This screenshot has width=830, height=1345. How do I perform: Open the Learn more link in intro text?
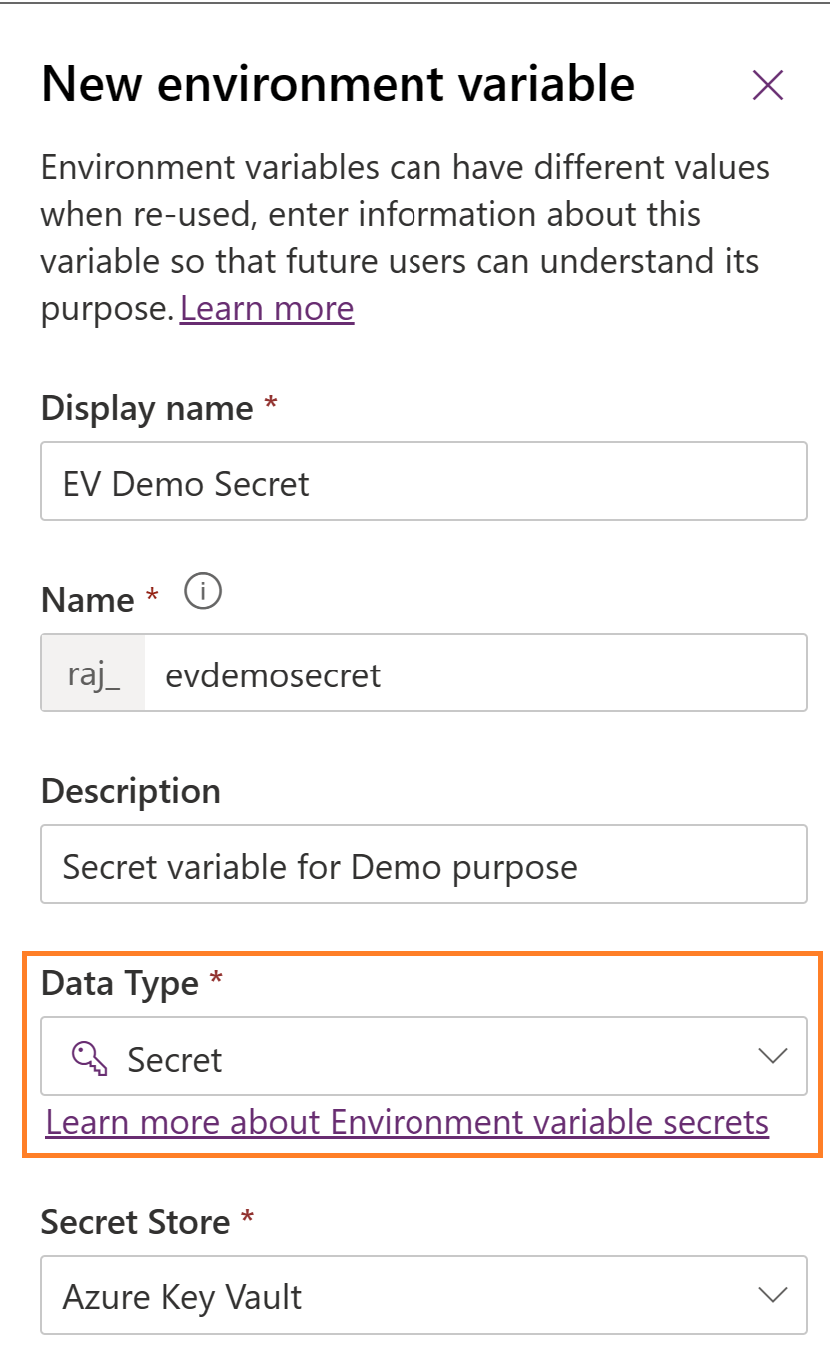(x=267, y=308)
